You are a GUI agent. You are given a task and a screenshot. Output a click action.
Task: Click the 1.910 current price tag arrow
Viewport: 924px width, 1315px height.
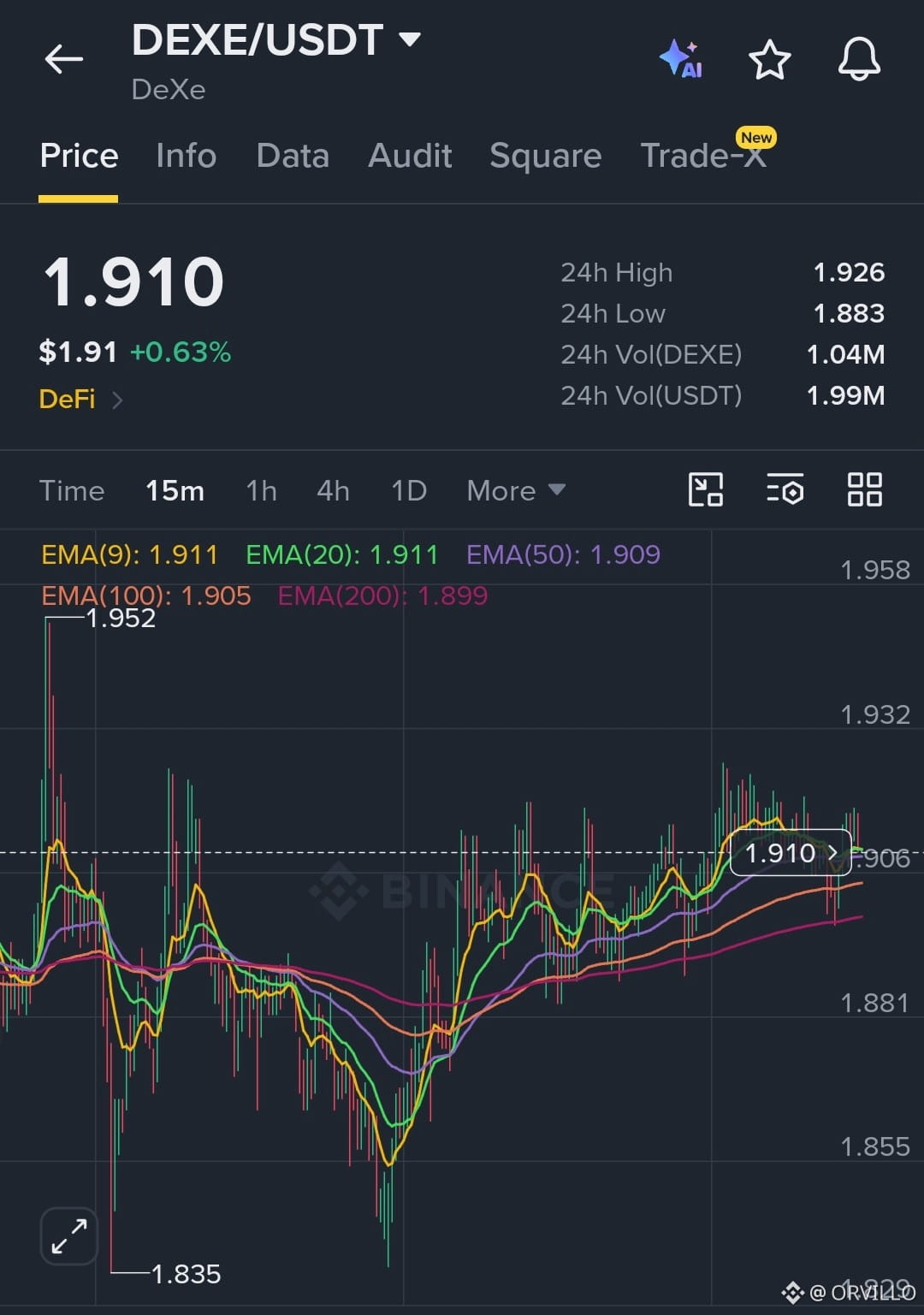[832, 852]
